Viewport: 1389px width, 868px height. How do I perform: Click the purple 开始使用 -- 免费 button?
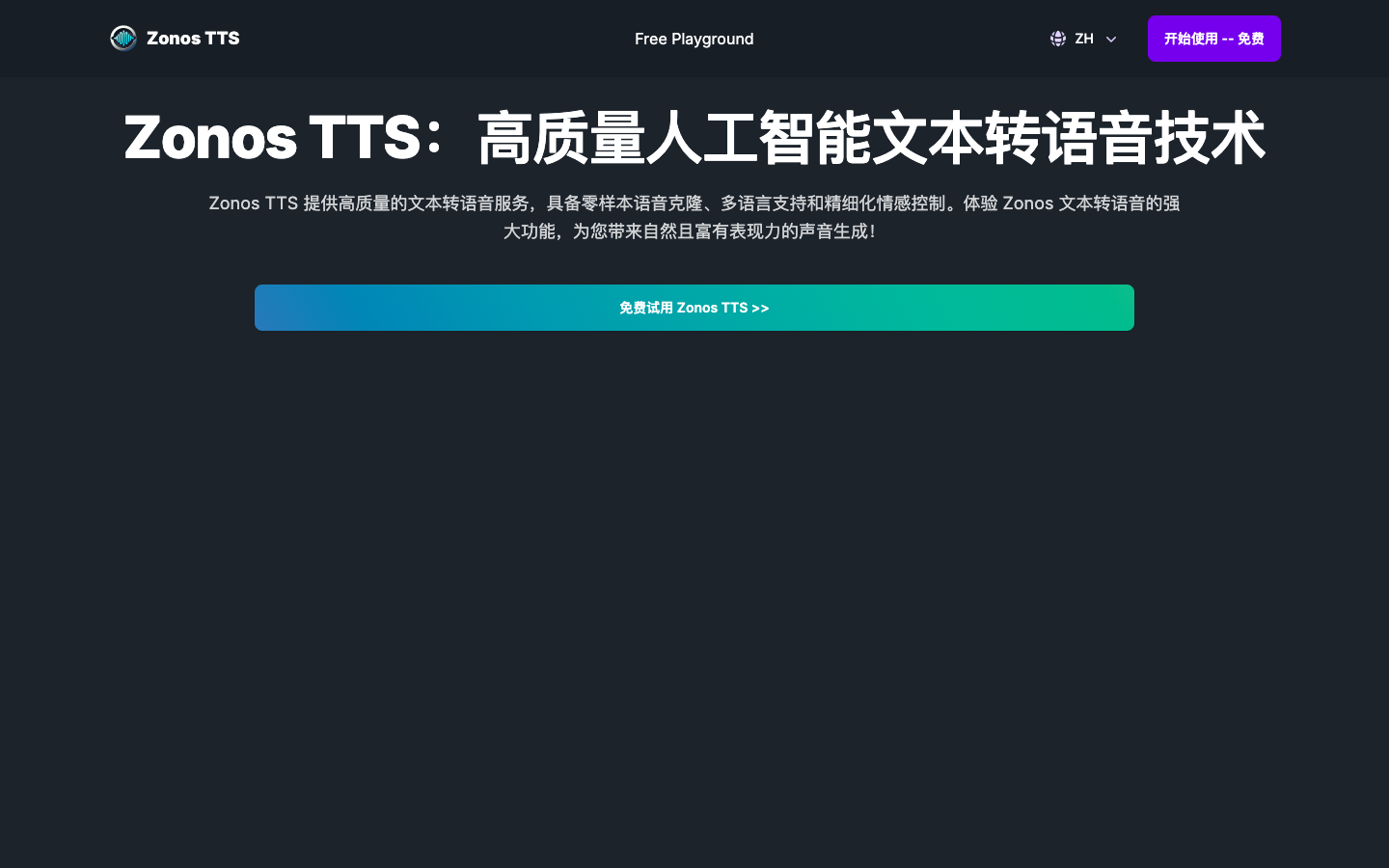click(x=1214, y=39)
